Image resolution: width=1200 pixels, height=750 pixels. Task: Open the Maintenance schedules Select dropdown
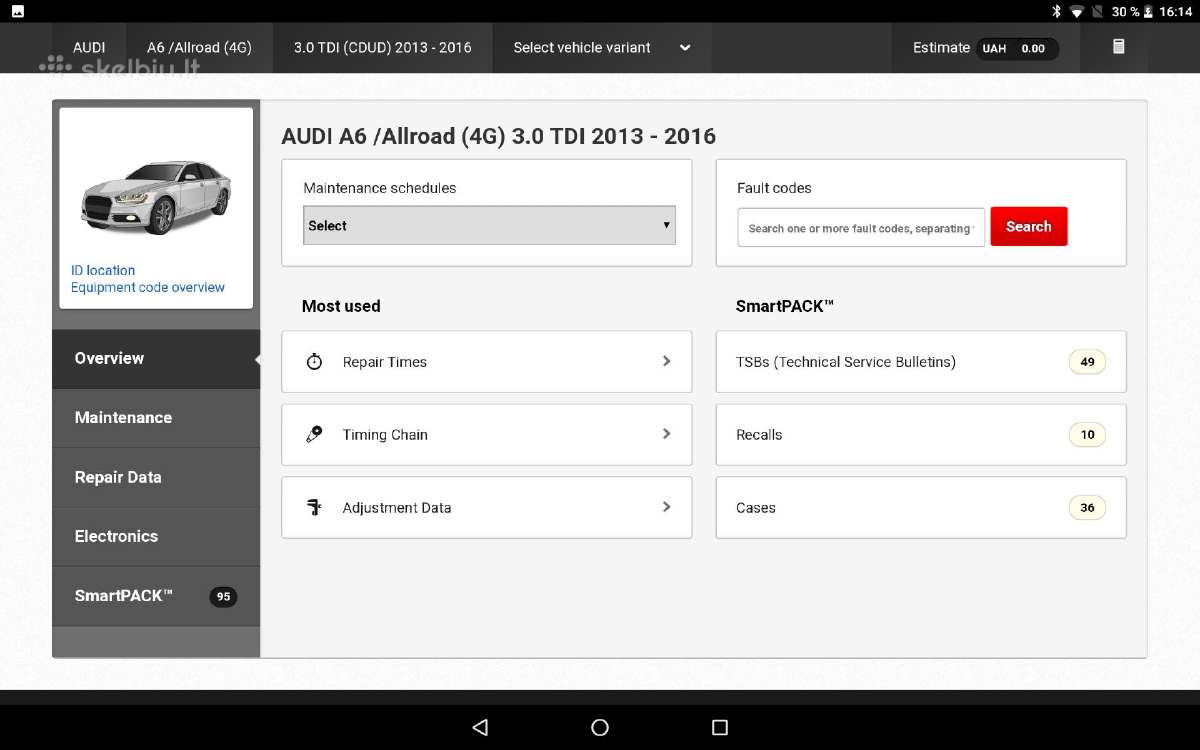pos(489,225)
